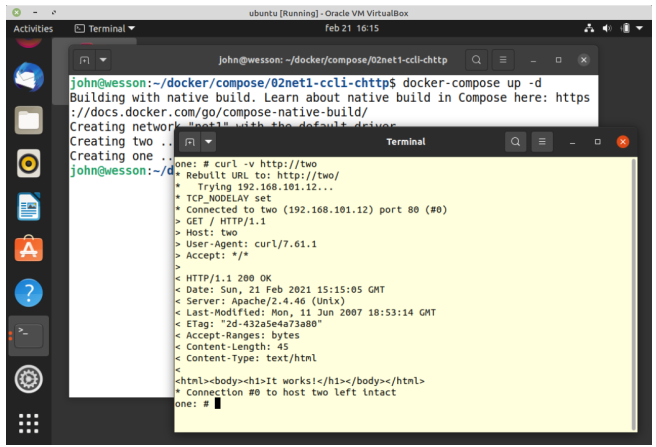
Task: Show Applications grid in the dock
Action: [x=28, y=422]
